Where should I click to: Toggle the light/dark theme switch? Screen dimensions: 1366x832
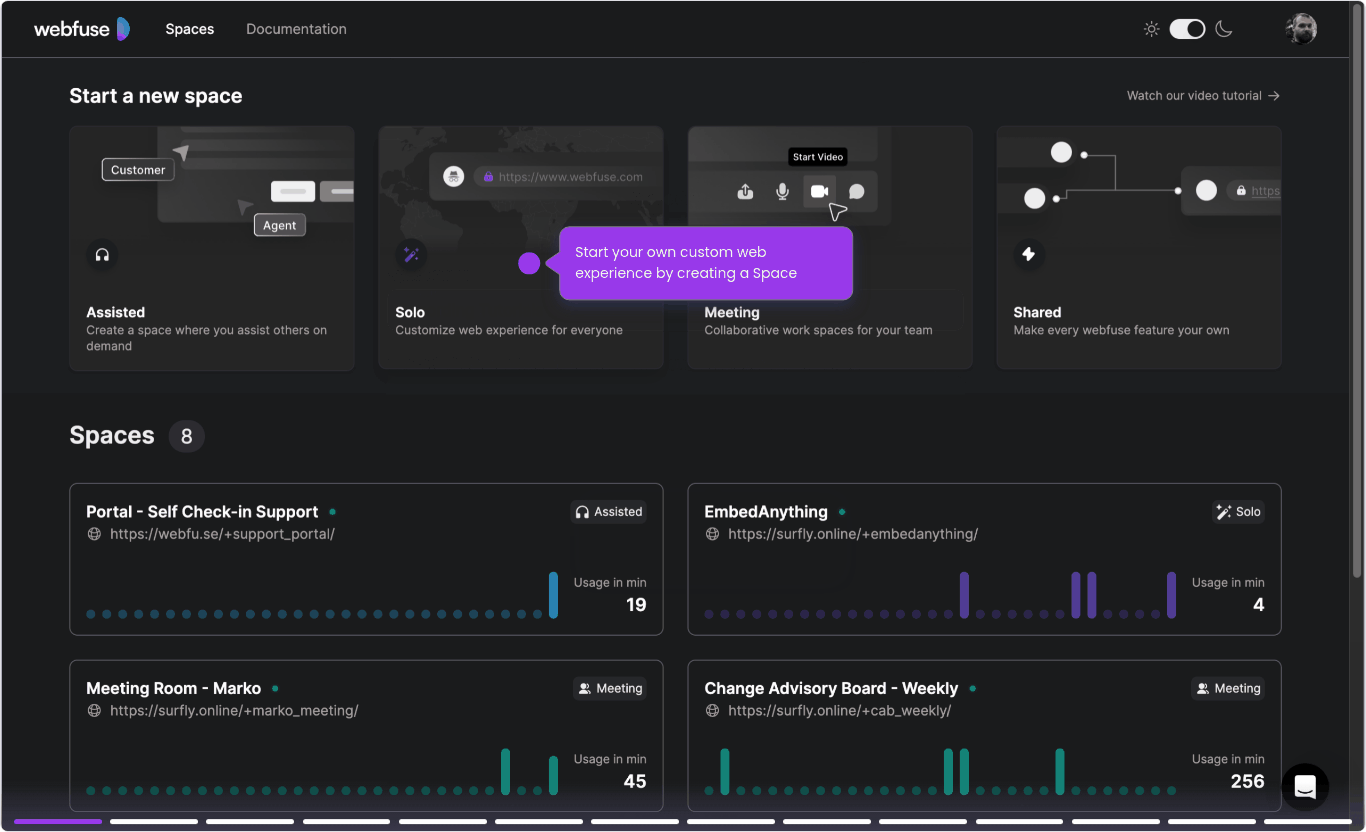(x=1188, y=29)
